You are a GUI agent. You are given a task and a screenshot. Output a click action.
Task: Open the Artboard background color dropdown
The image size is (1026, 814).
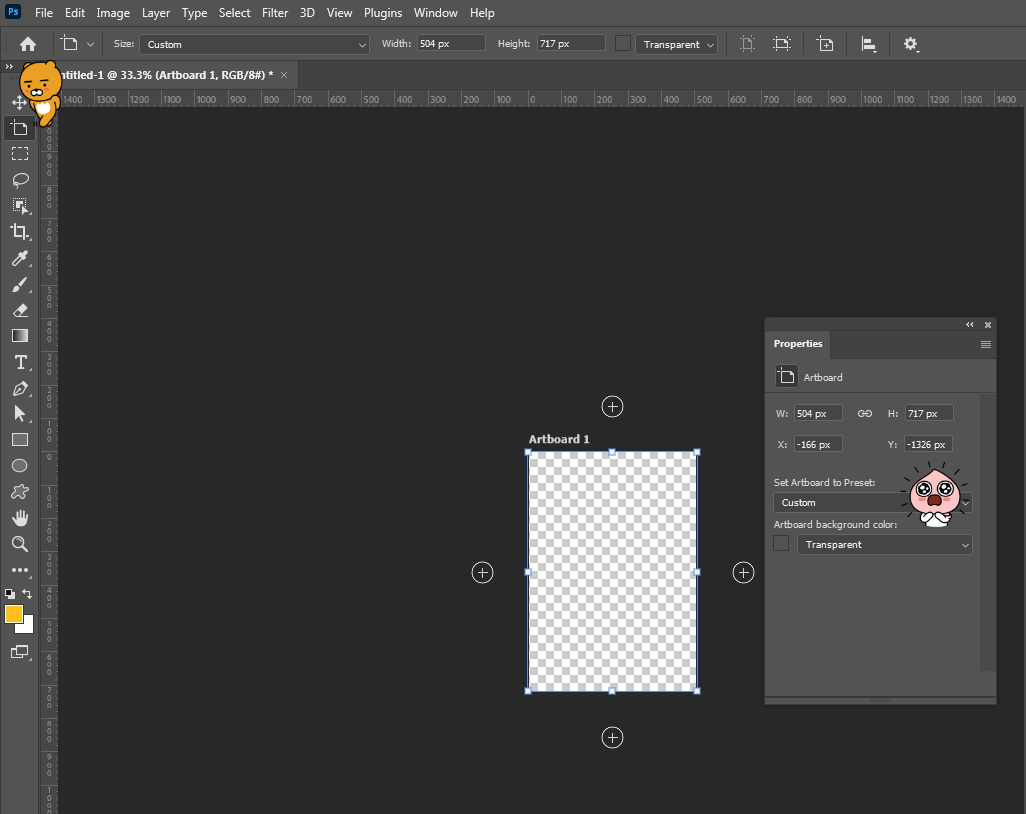(x=885, y=544)
